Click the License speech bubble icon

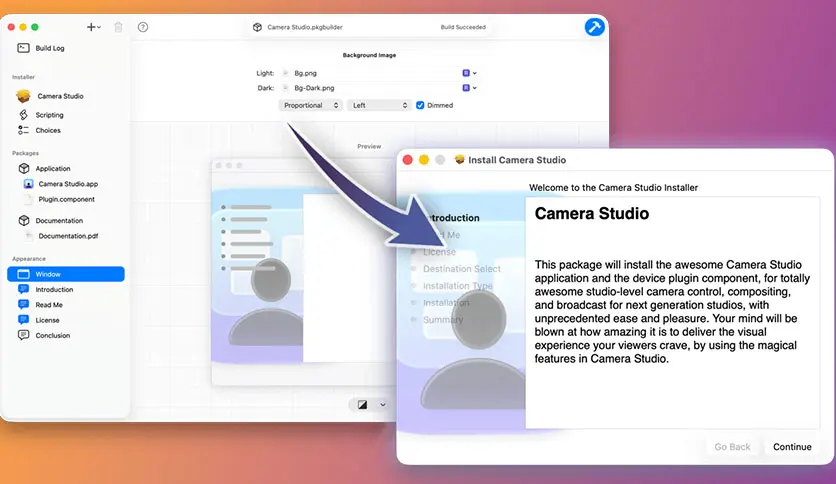[x=23, y=320]
